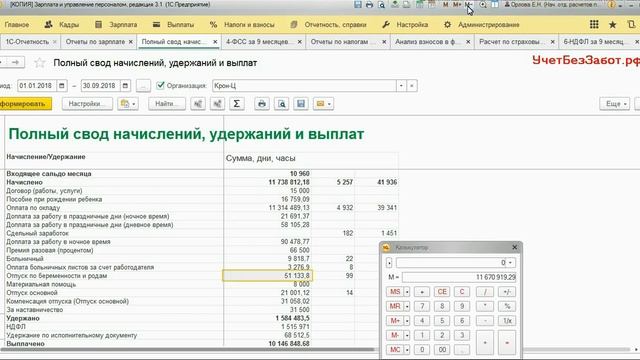
Task: Click calculator CE button
Action: [442, 292]
